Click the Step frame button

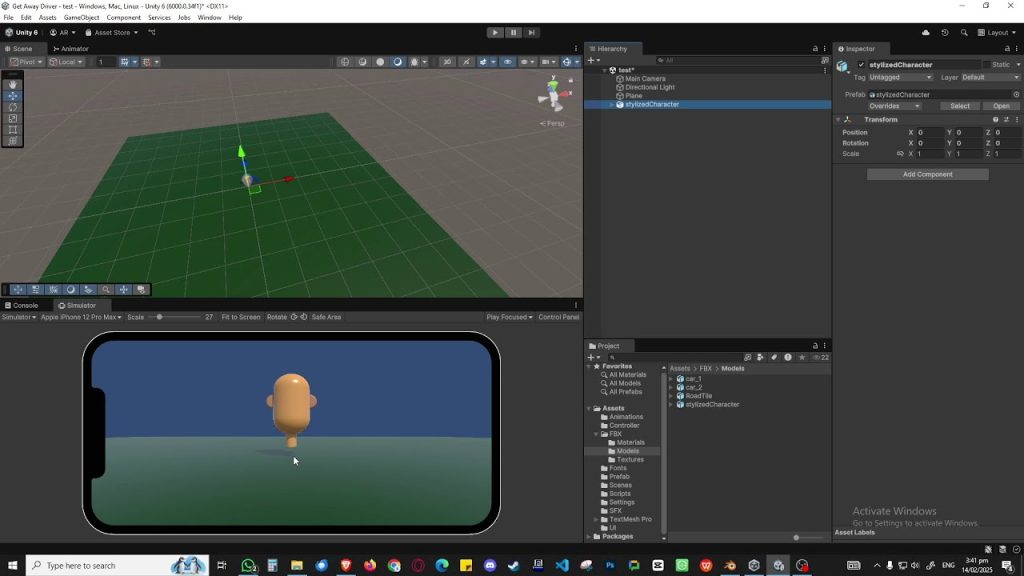532,32
